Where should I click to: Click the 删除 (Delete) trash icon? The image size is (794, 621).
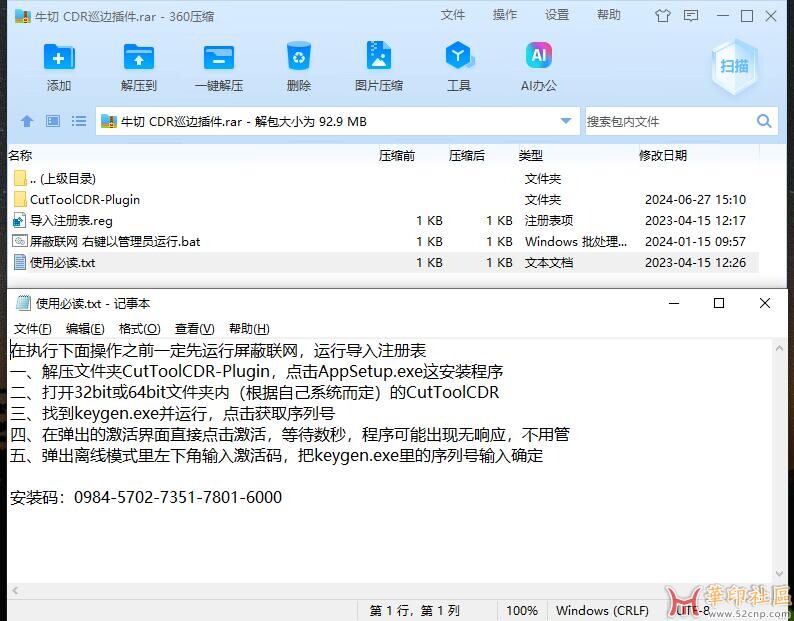point(298,58)
